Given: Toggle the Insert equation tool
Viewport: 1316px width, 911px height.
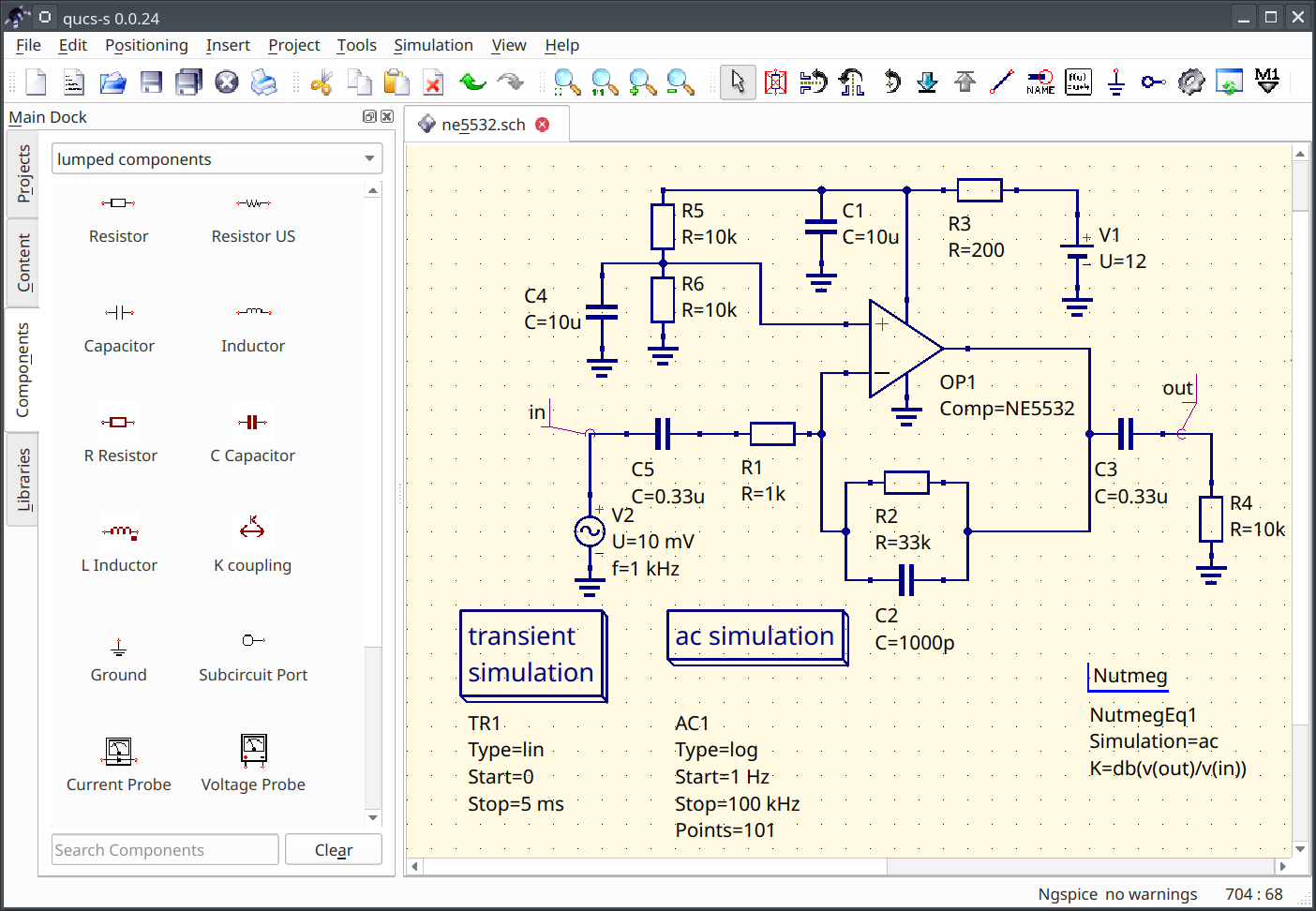Looking at the screenshot, I should pos(1078,82).
